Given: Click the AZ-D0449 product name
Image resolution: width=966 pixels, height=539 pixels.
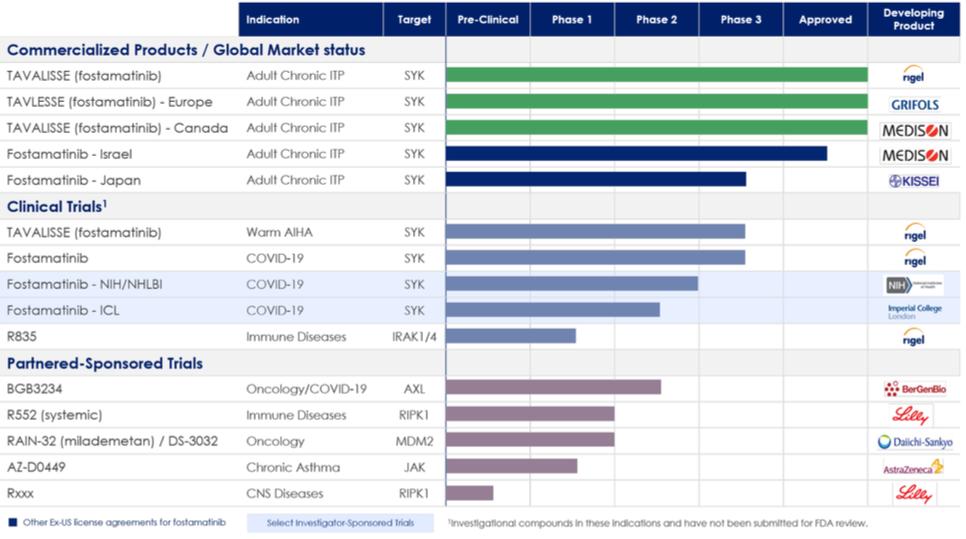Looking at the screenshot, I should pyautogui.click(x=36, y=467).
